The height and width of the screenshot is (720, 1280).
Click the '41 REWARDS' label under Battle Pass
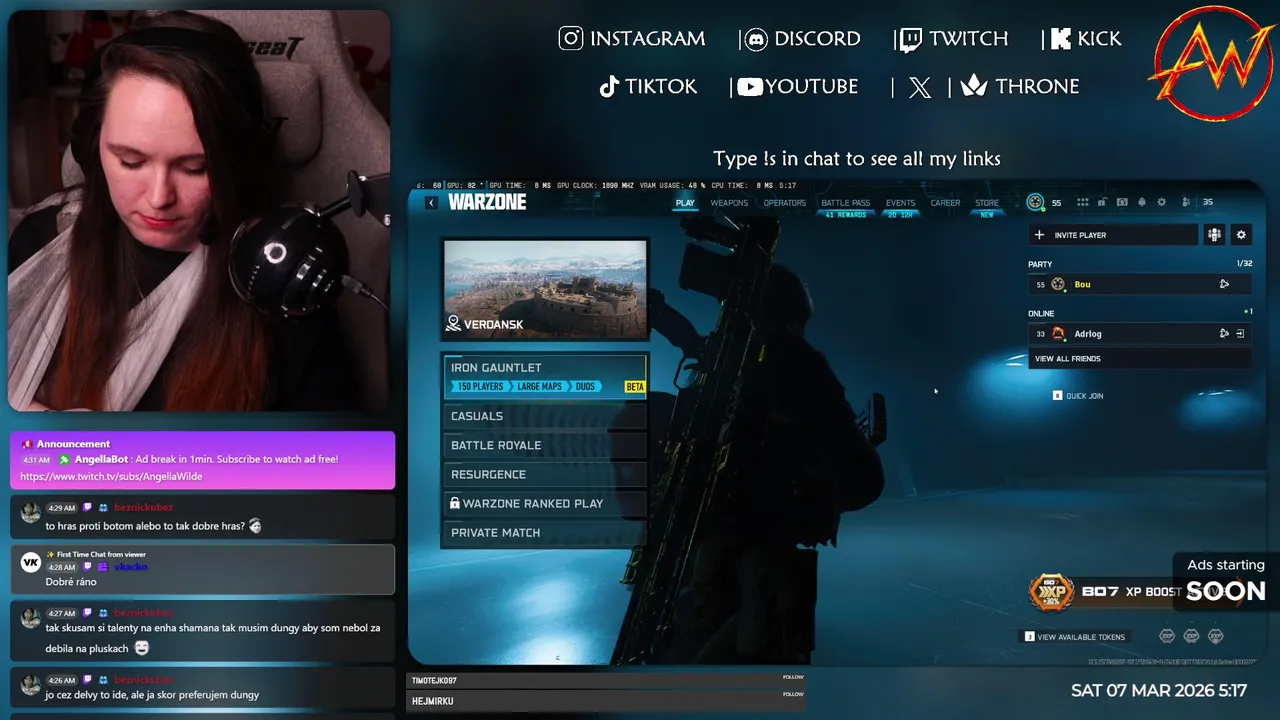[x=846, y=214]
